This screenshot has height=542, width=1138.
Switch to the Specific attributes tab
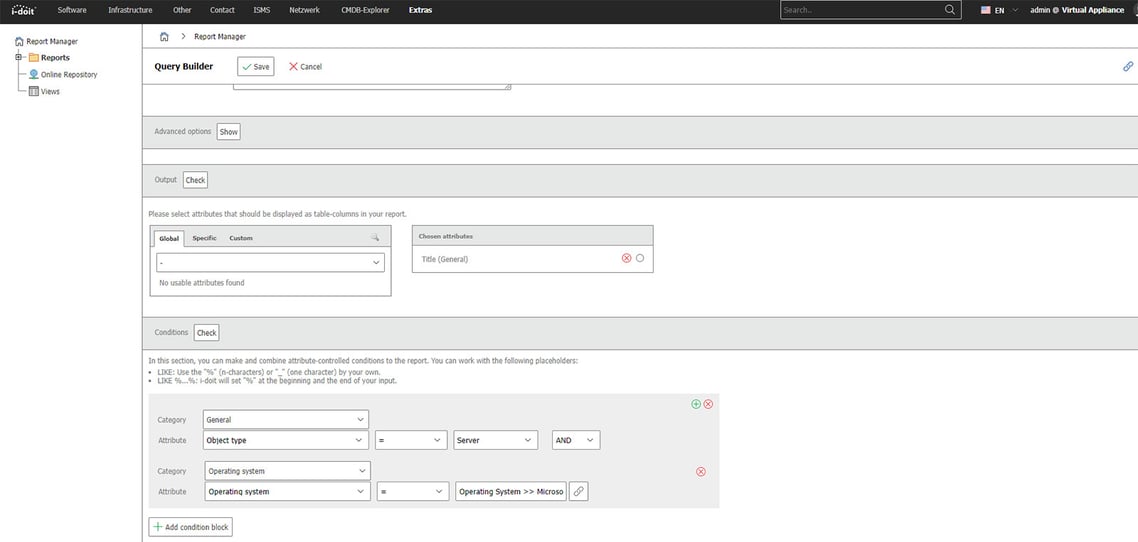tap(205, 238)
